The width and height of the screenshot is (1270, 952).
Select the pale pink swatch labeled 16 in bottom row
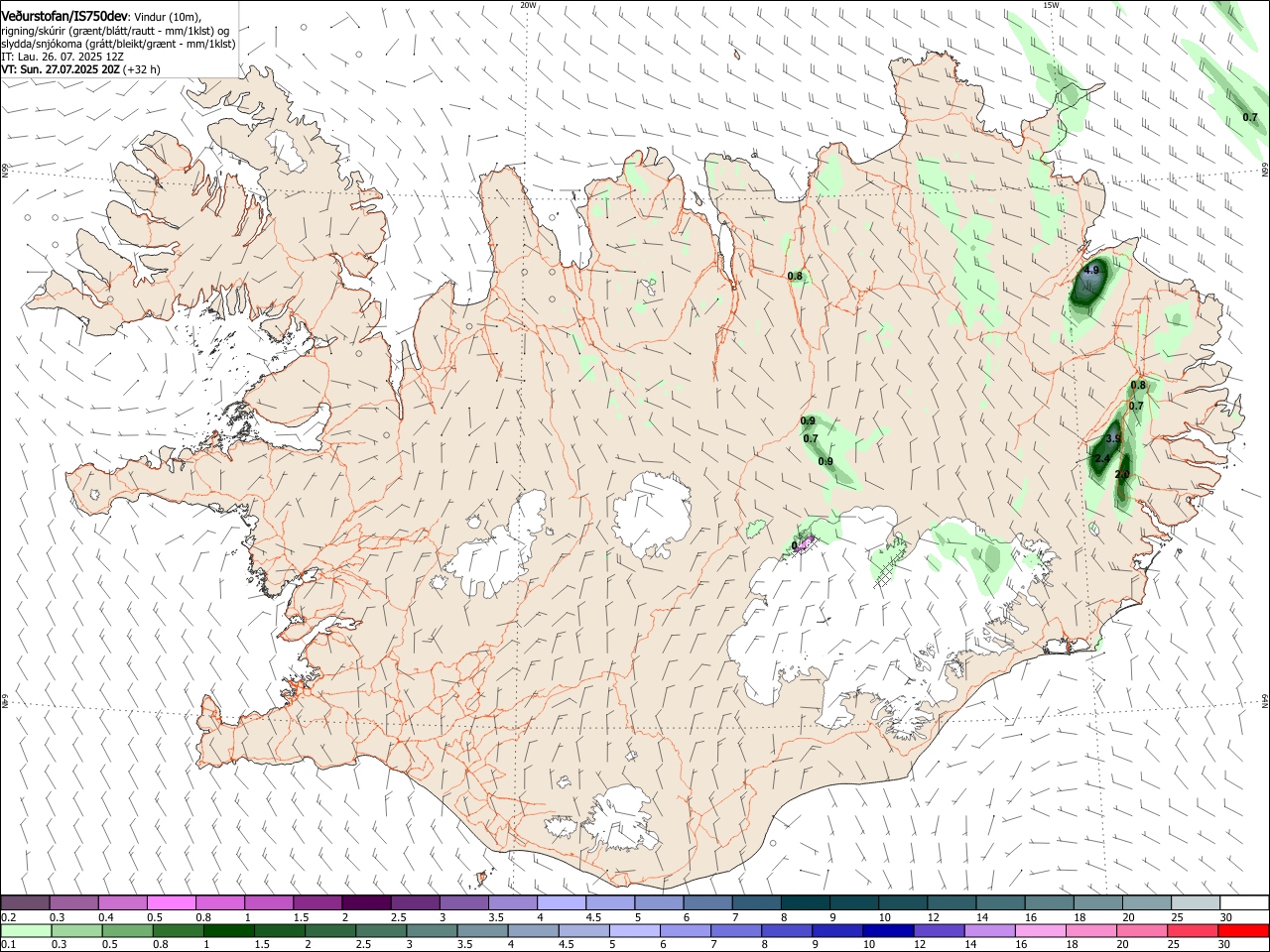(x=1040, y=931)
